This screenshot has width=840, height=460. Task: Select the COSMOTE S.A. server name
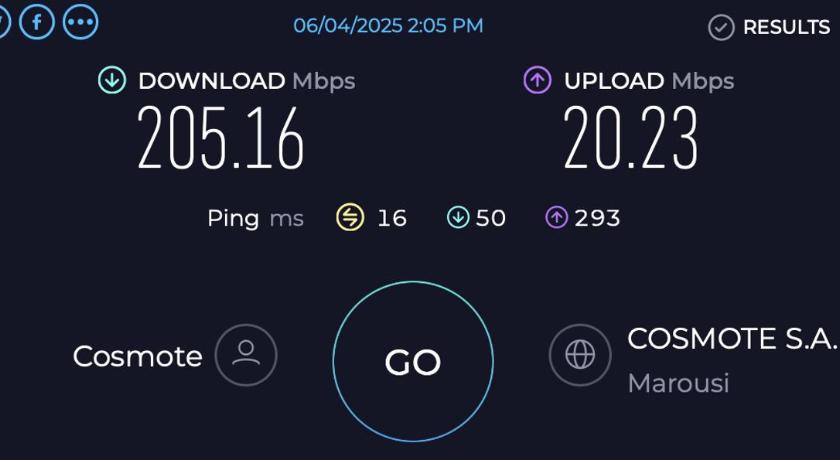731,339
